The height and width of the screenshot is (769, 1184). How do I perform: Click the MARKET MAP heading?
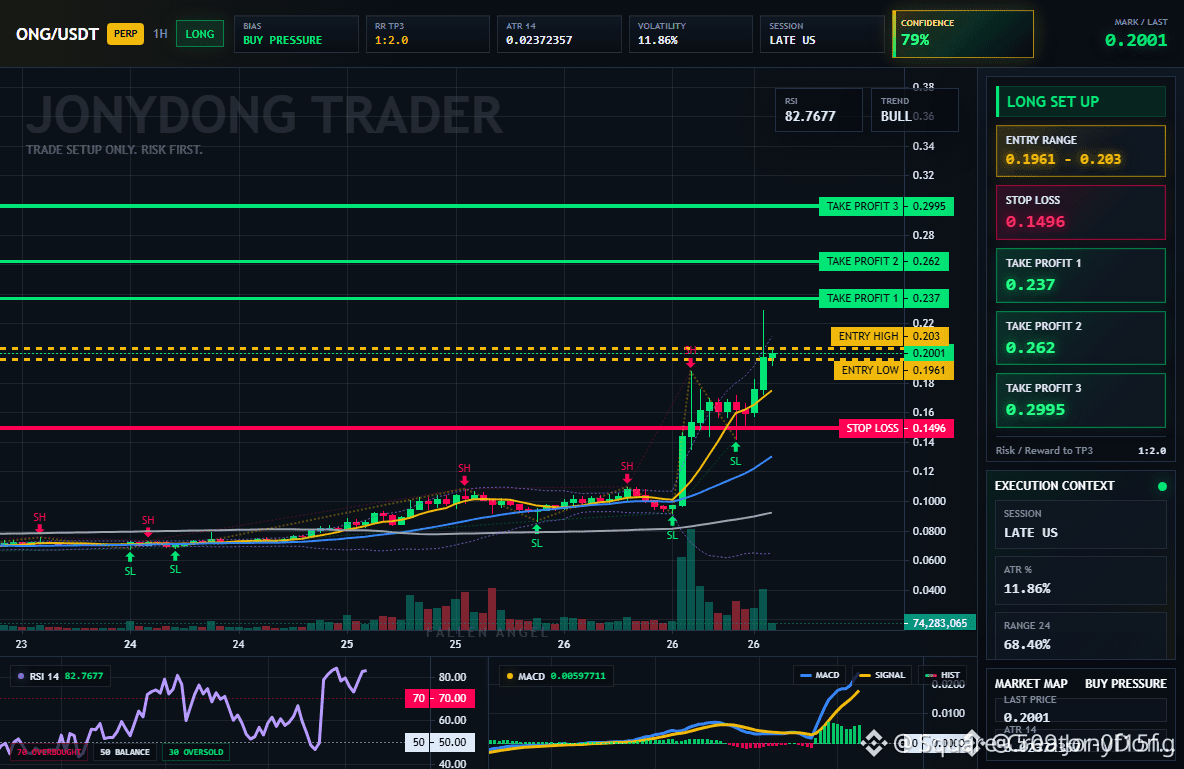click(1031, 684)
